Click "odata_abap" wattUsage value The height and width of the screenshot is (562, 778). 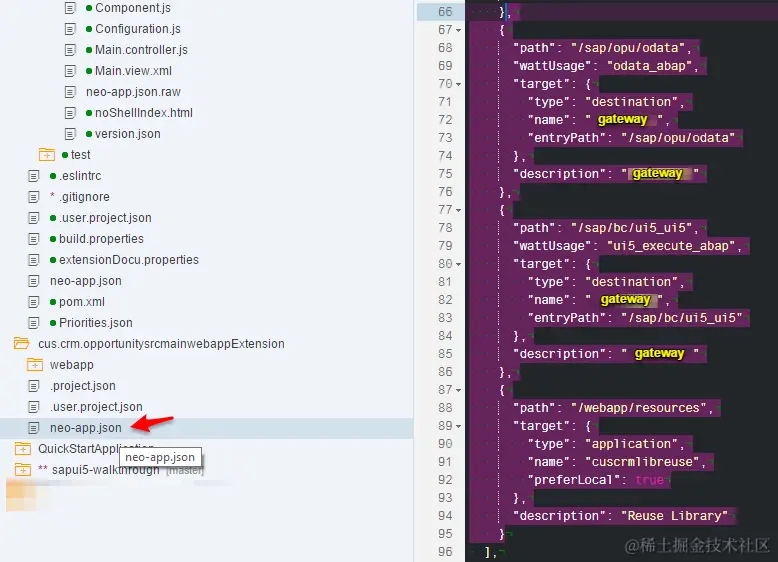point(649,66)
